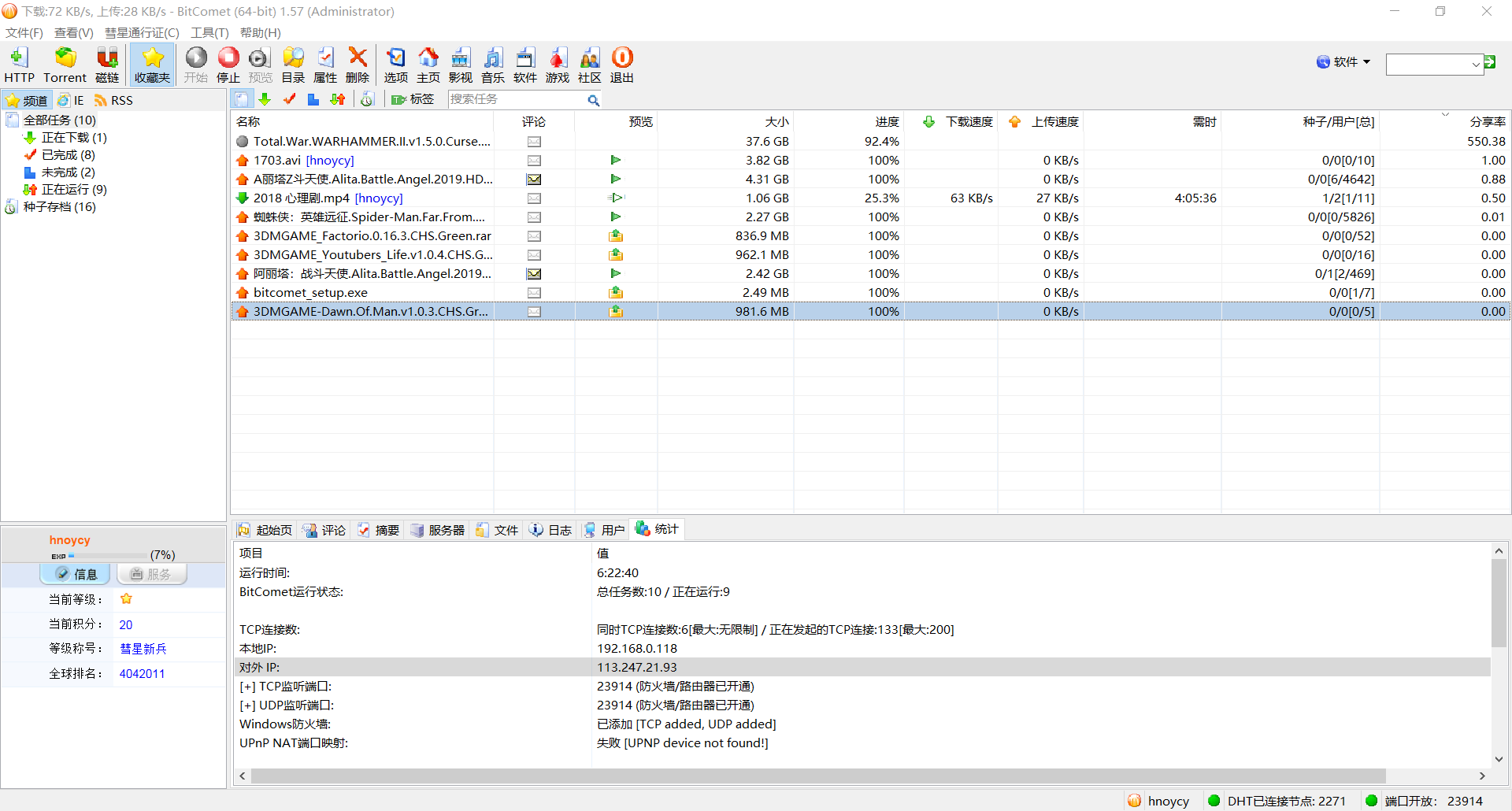Switch to the 频道 sidebar tab
This screenshot has width=1512, height=811.
28,100
